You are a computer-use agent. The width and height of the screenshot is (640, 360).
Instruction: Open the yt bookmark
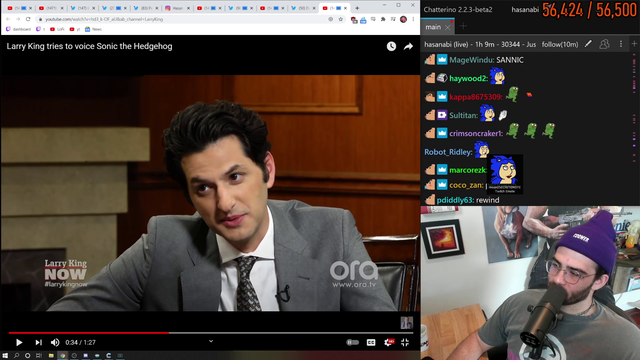[75, 29]
